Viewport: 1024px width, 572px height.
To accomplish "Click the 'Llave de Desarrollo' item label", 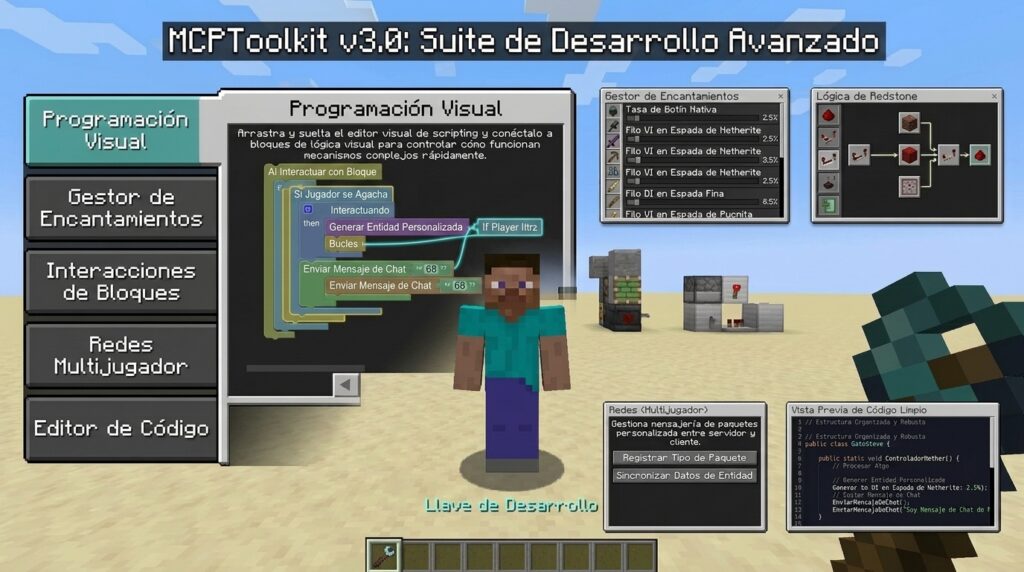I will click(x=511, y=505).
